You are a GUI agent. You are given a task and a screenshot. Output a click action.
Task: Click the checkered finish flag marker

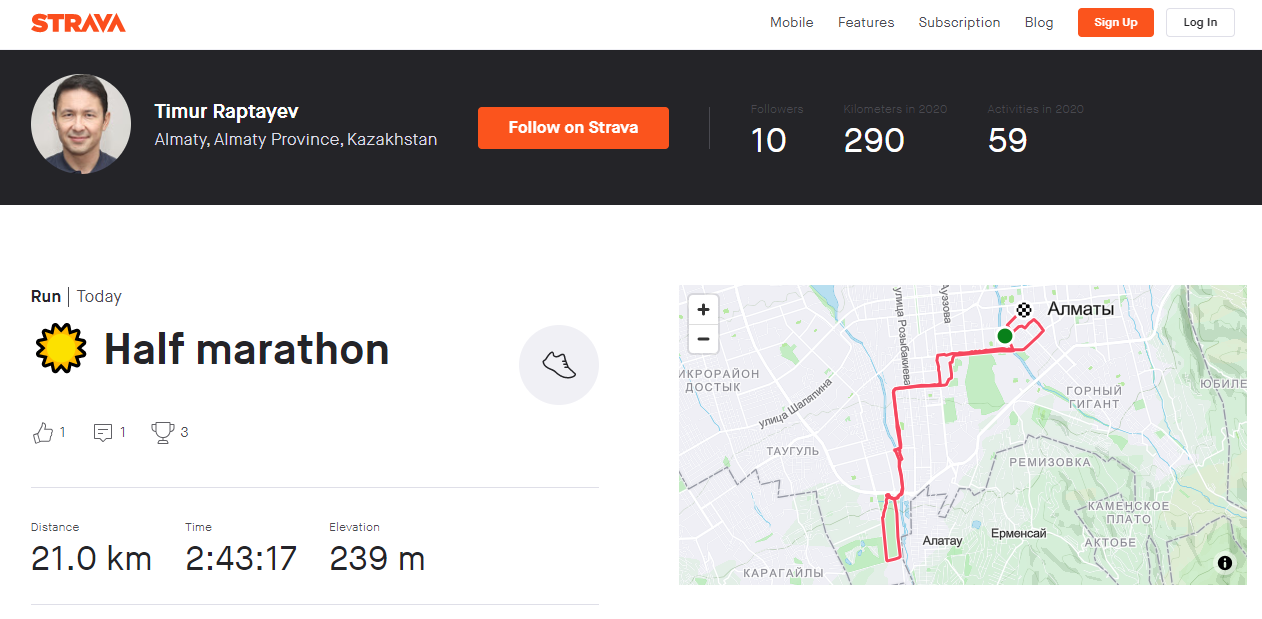click(x=1024, y=311)
